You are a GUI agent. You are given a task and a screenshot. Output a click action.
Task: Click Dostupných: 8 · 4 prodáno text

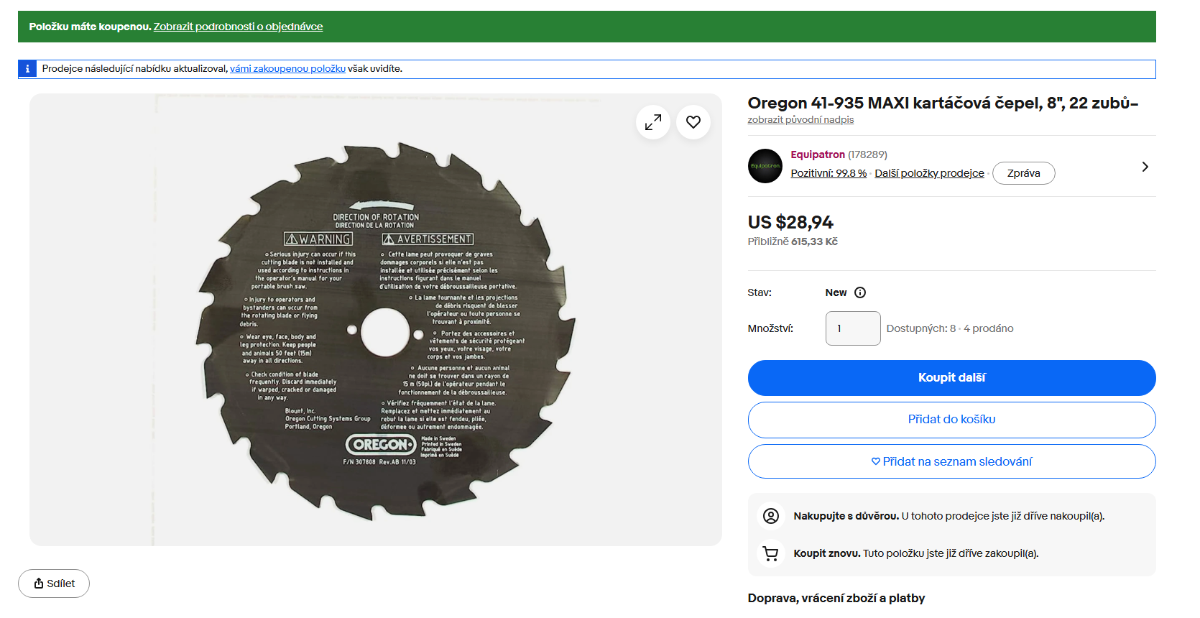coord(950,328)
